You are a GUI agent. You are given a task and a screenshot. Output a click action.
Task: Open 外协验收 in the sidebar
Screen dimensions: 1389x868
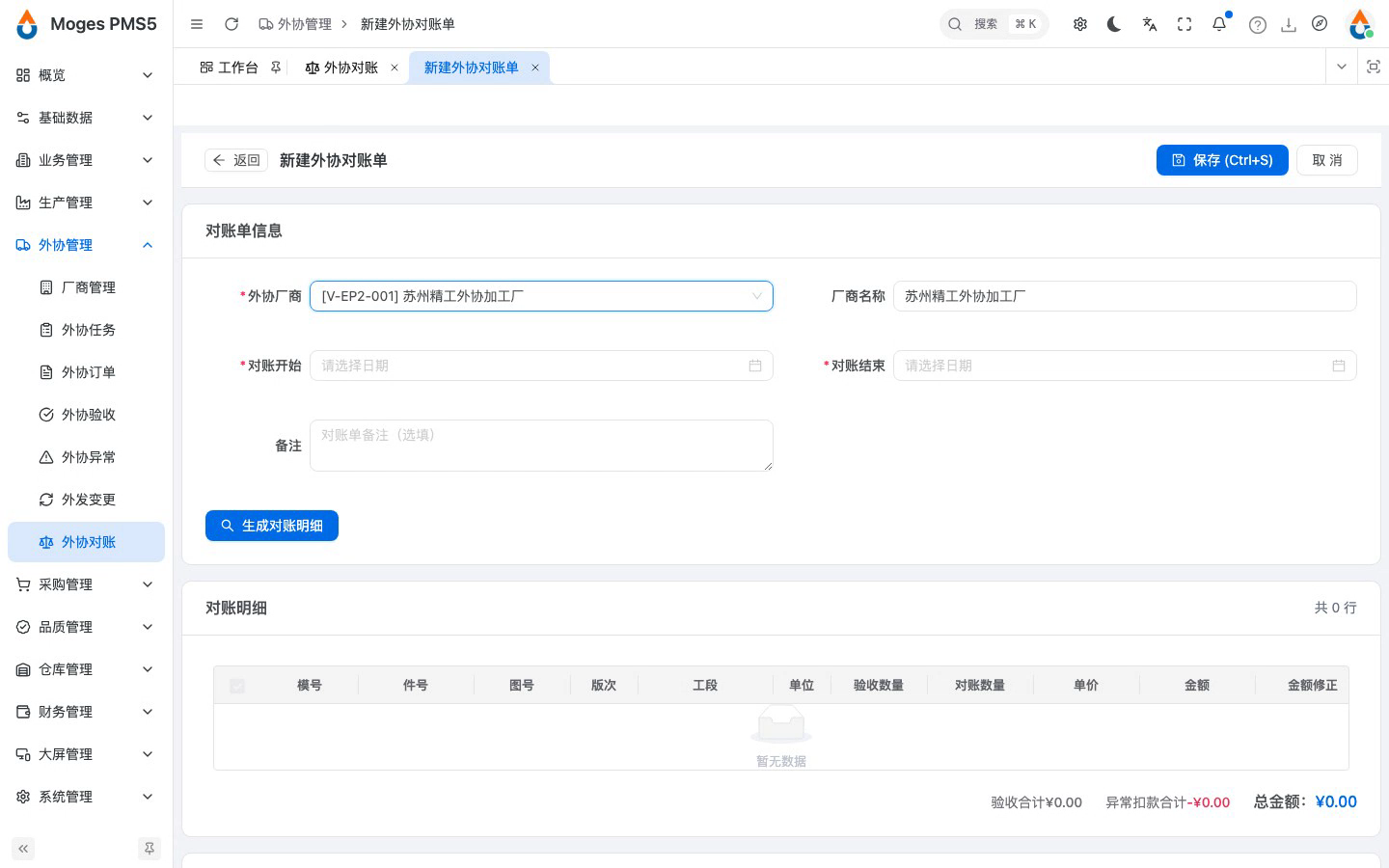pos(86,415)
